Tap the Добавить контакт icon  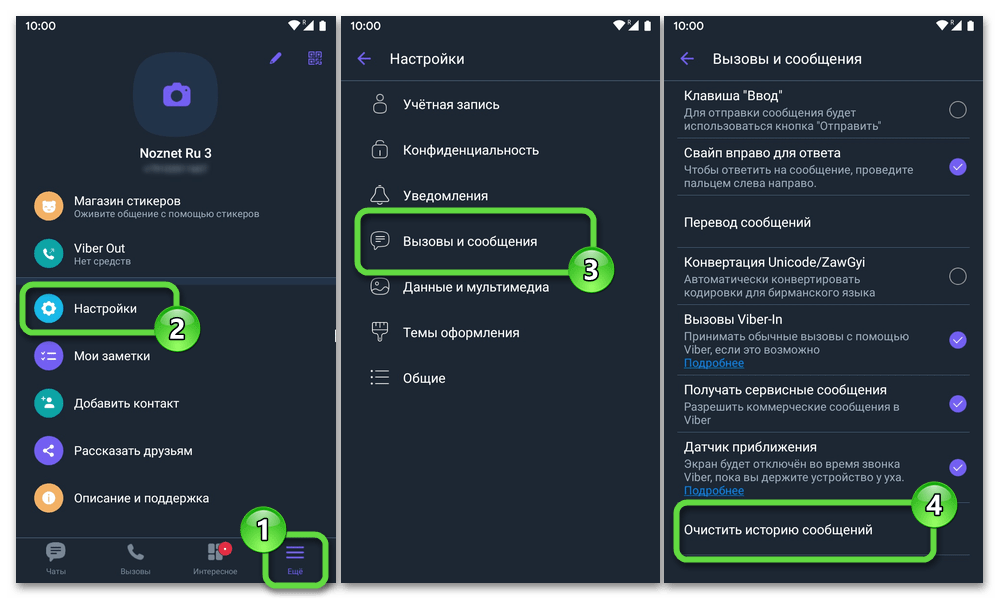(48, 403)
